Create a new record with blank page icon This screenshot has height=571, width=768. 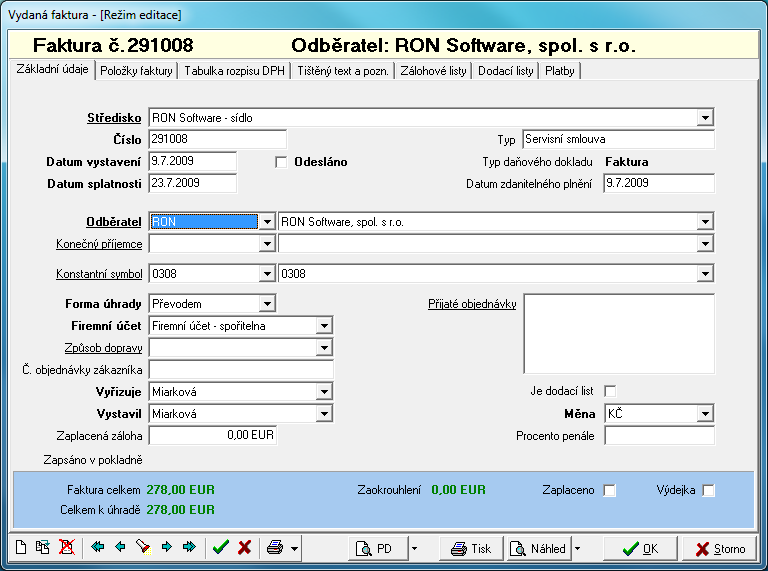pos(21,547)
